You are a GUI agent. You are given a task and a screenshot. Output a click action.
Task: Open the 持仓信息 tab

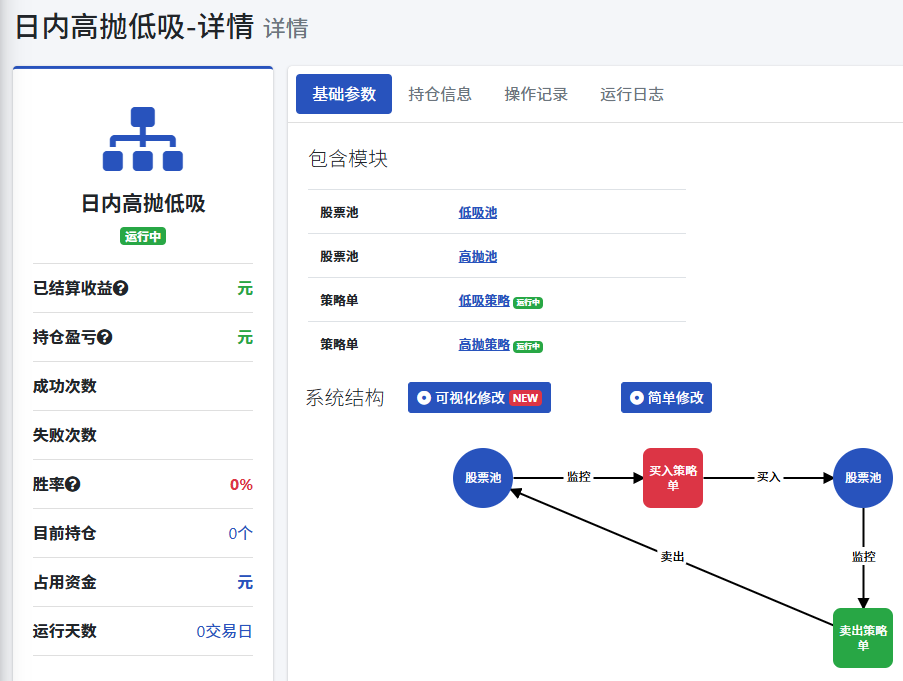(x=440, y=94)
